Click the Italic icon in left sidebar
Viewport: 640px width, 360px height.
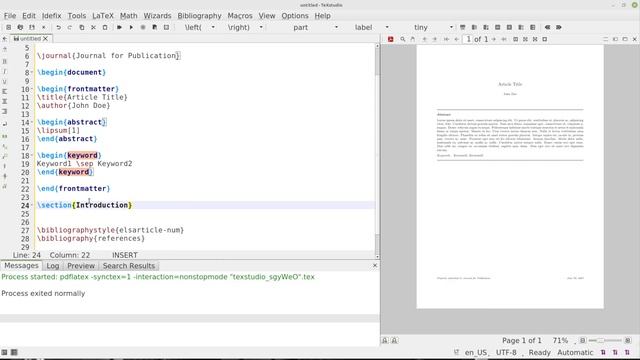point(4,71)
